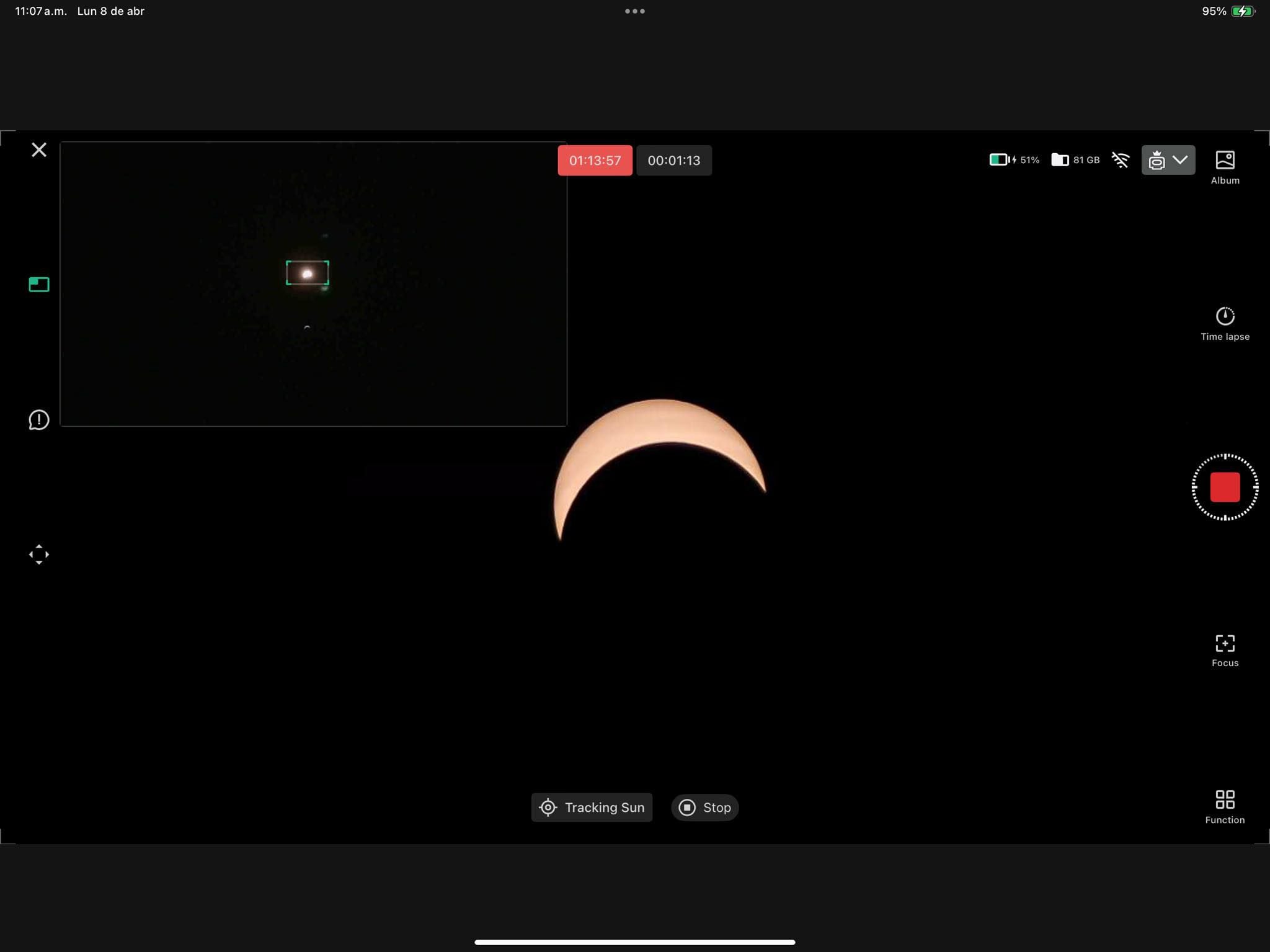The image size is (1270, 952).
Task: Select the sun target box in the preview
Action: point(308,273)
